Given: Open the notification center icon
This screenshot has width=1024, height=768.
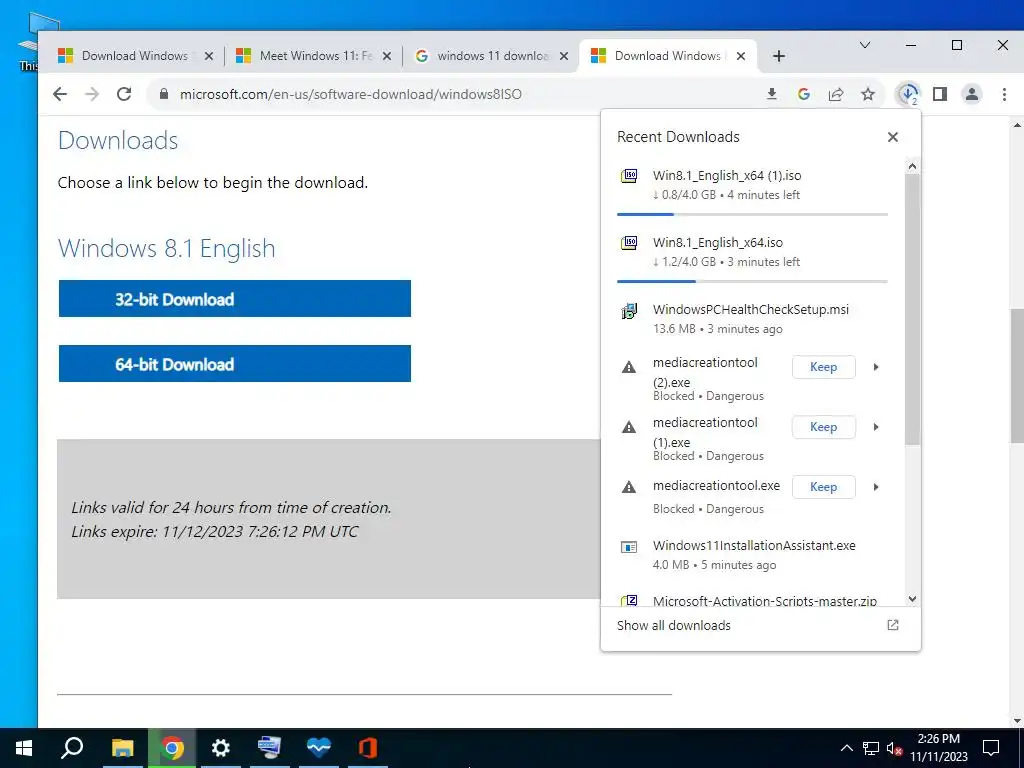Looking at the screenshot, I should click(x=991, y=748).
